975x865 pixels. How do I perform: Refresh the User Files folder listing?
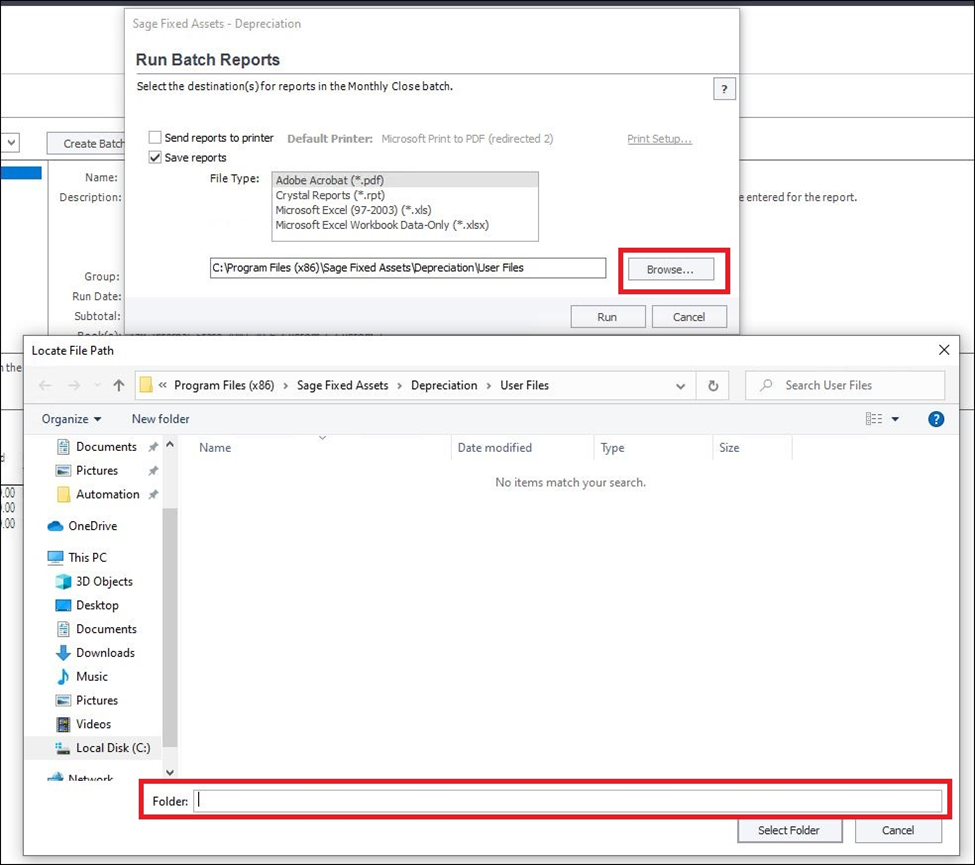click(x=713, y=386)
